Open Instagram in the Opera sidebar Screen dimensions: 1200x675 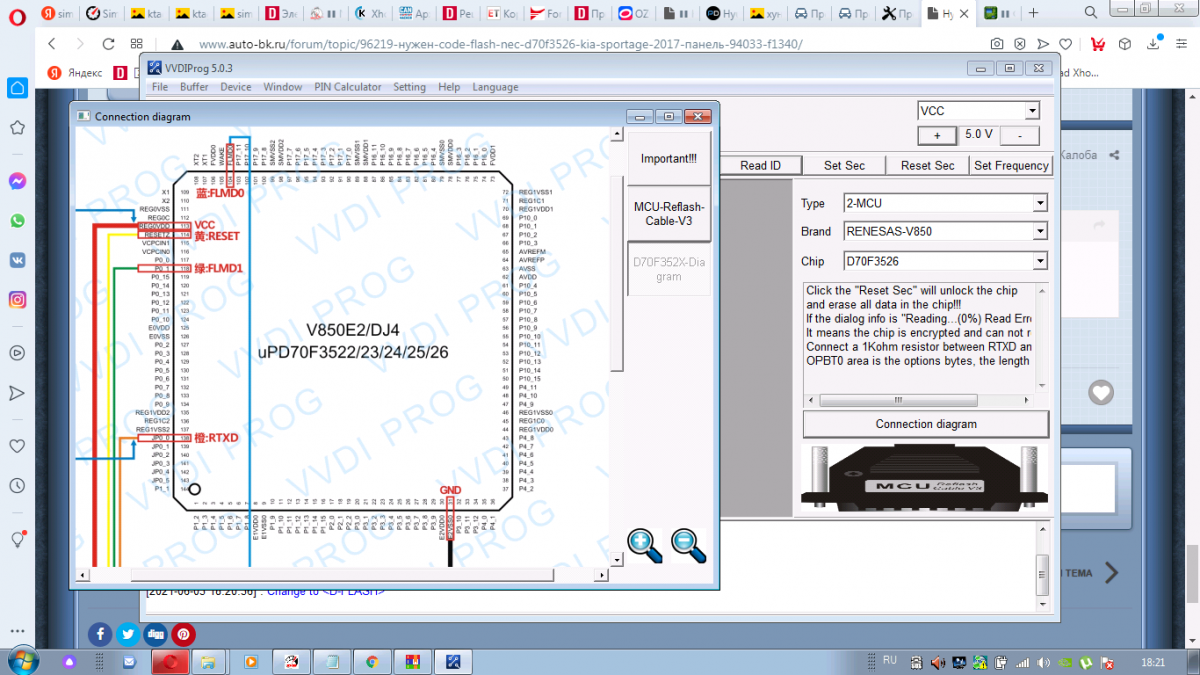coord(17,299)
